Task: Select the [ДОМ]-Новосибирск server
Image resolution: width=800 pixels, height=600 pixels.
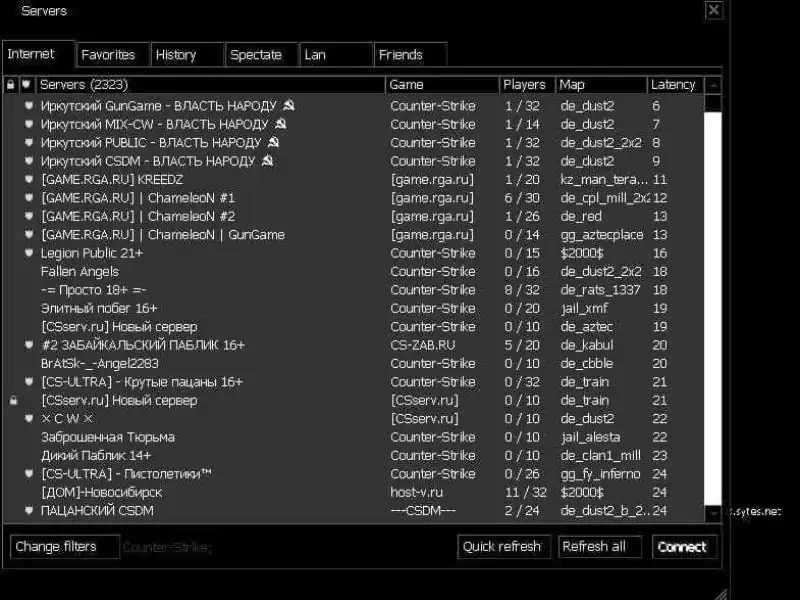Action: pyautogui.click(x=353, y=492)
